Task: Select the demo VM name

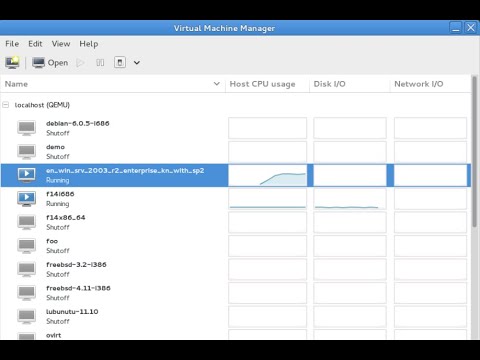Action: [x=55, y=147]
